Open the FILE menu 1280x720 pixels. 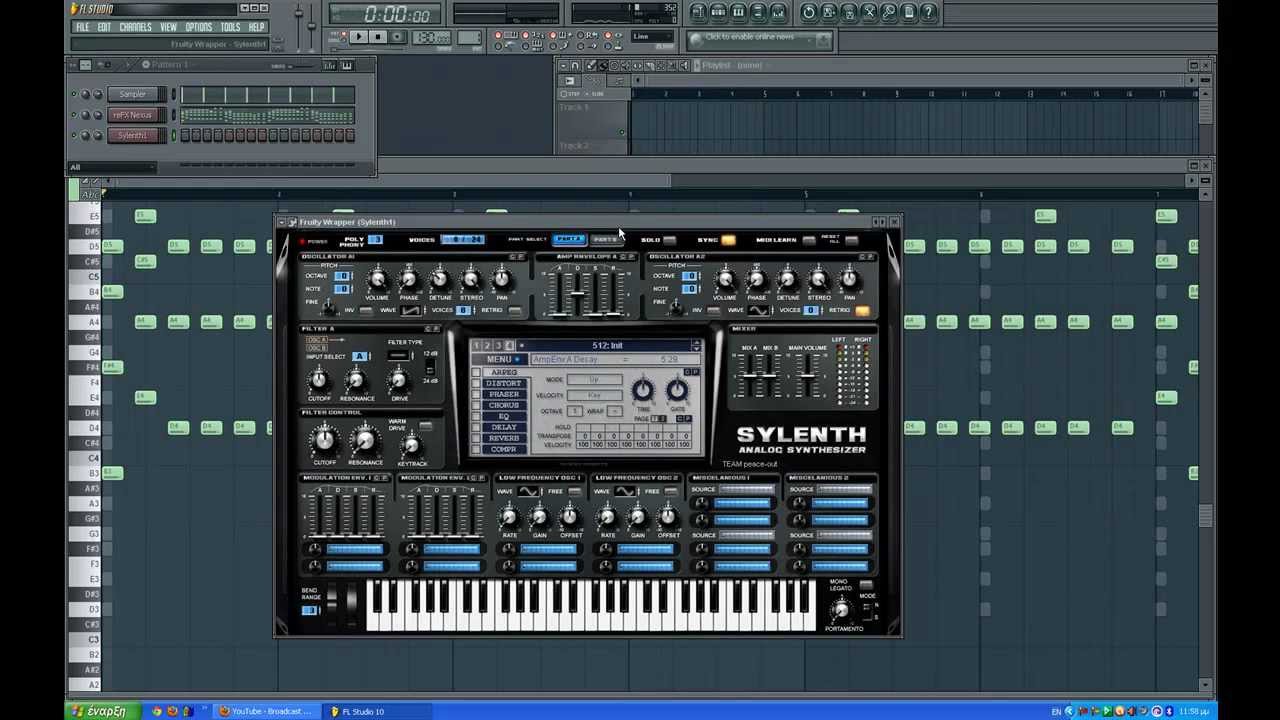click(x=83, y=27)
